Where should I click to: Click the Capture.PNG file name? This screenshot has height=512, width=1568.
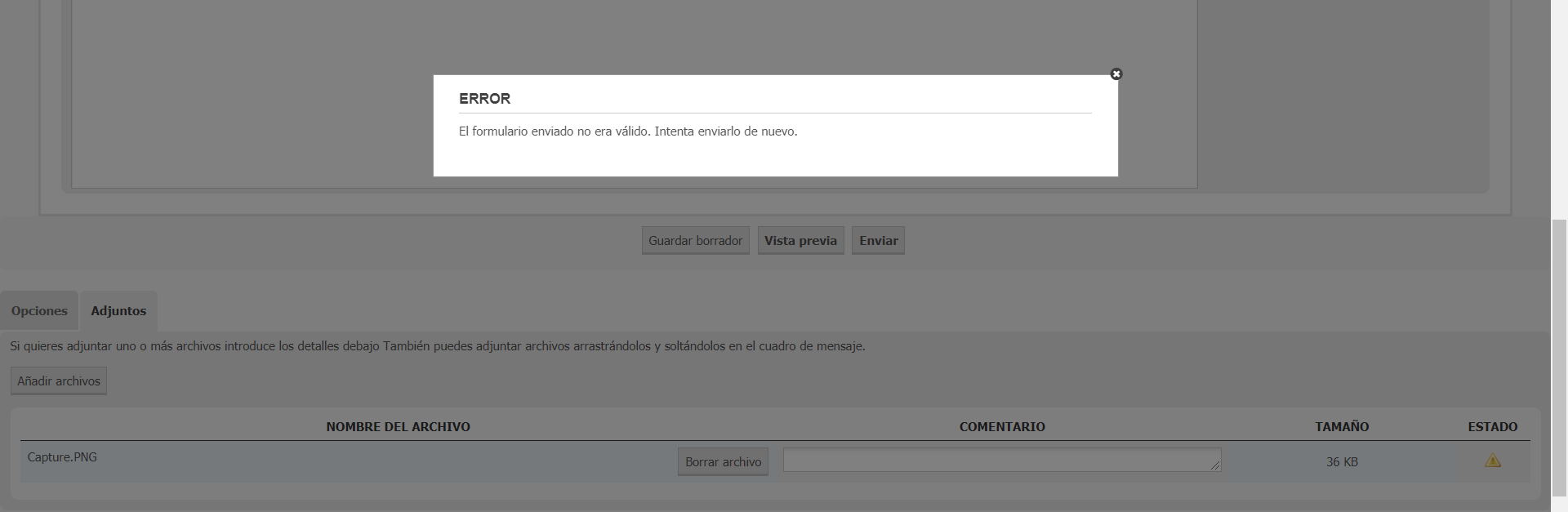(62, 457)
